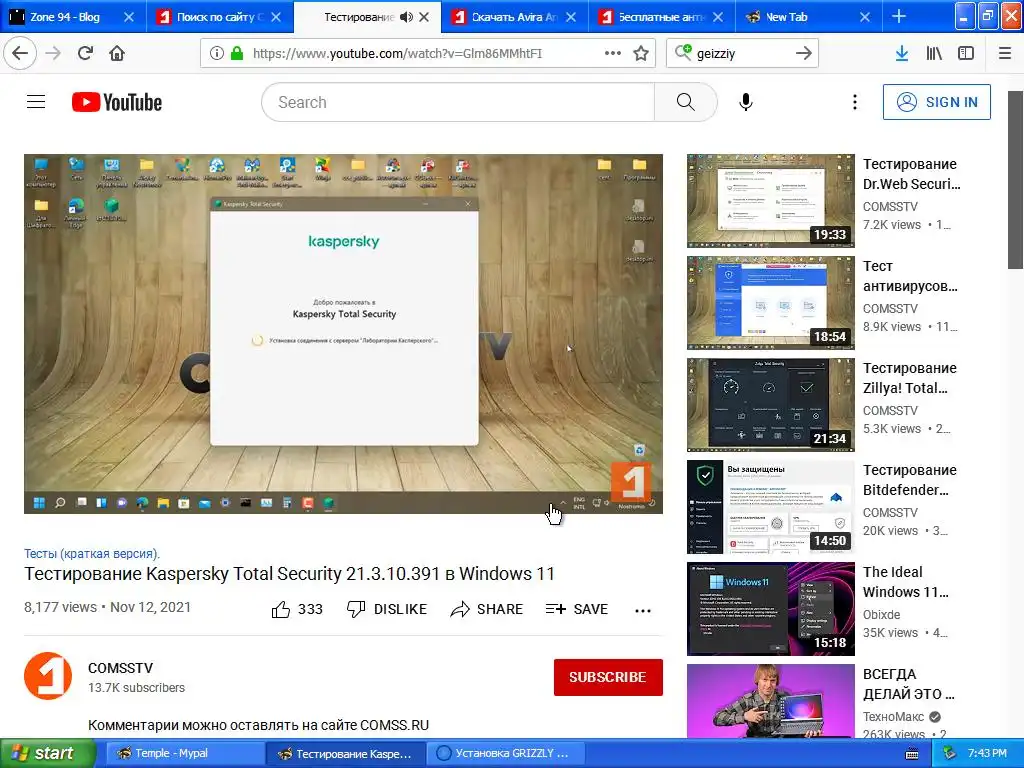Open the browser downloads panel
Image resolution: width=1024 pixels, height=768 pixels.
902,54
